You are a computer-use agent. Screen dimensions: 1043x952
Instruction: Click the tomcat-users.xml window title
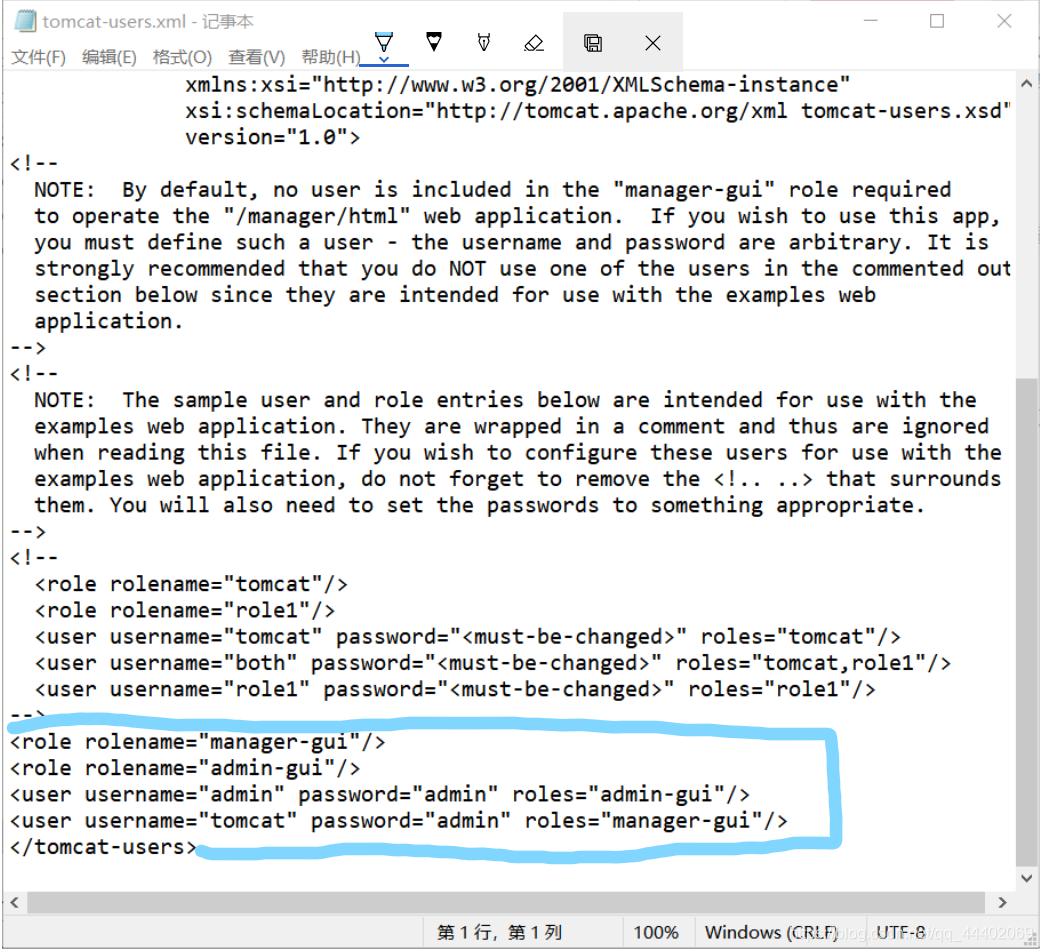pos(148,21)
